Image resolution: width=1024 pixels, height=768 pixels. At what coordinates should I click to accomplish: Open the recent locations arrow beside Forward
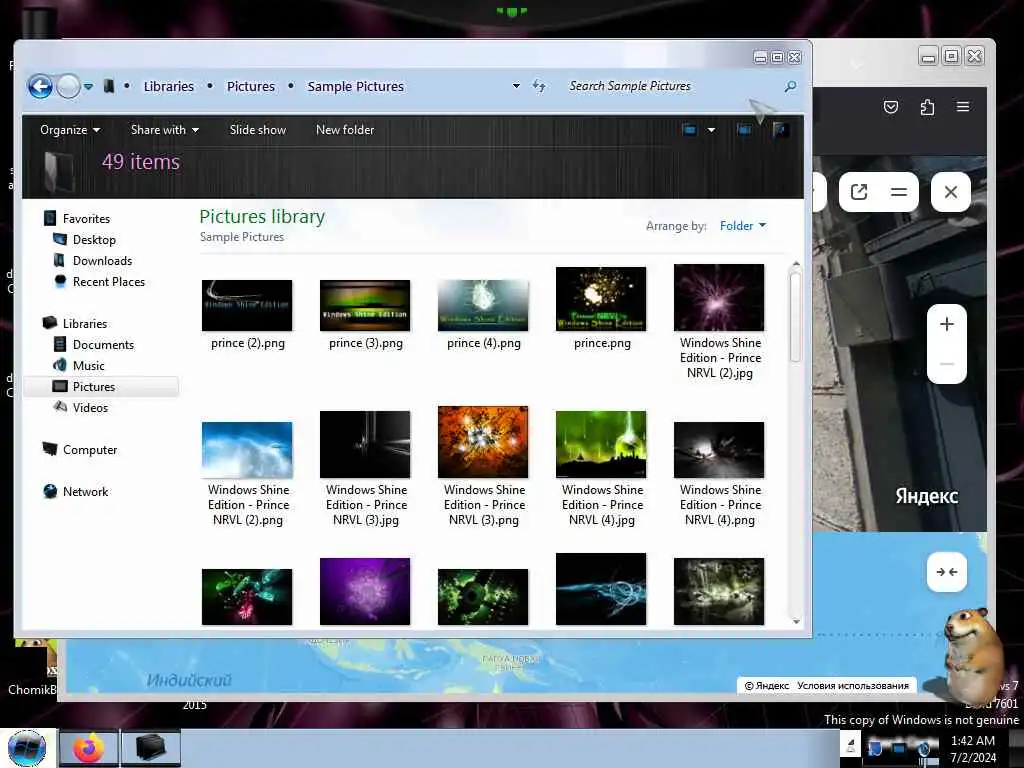(x=88, y=86)
